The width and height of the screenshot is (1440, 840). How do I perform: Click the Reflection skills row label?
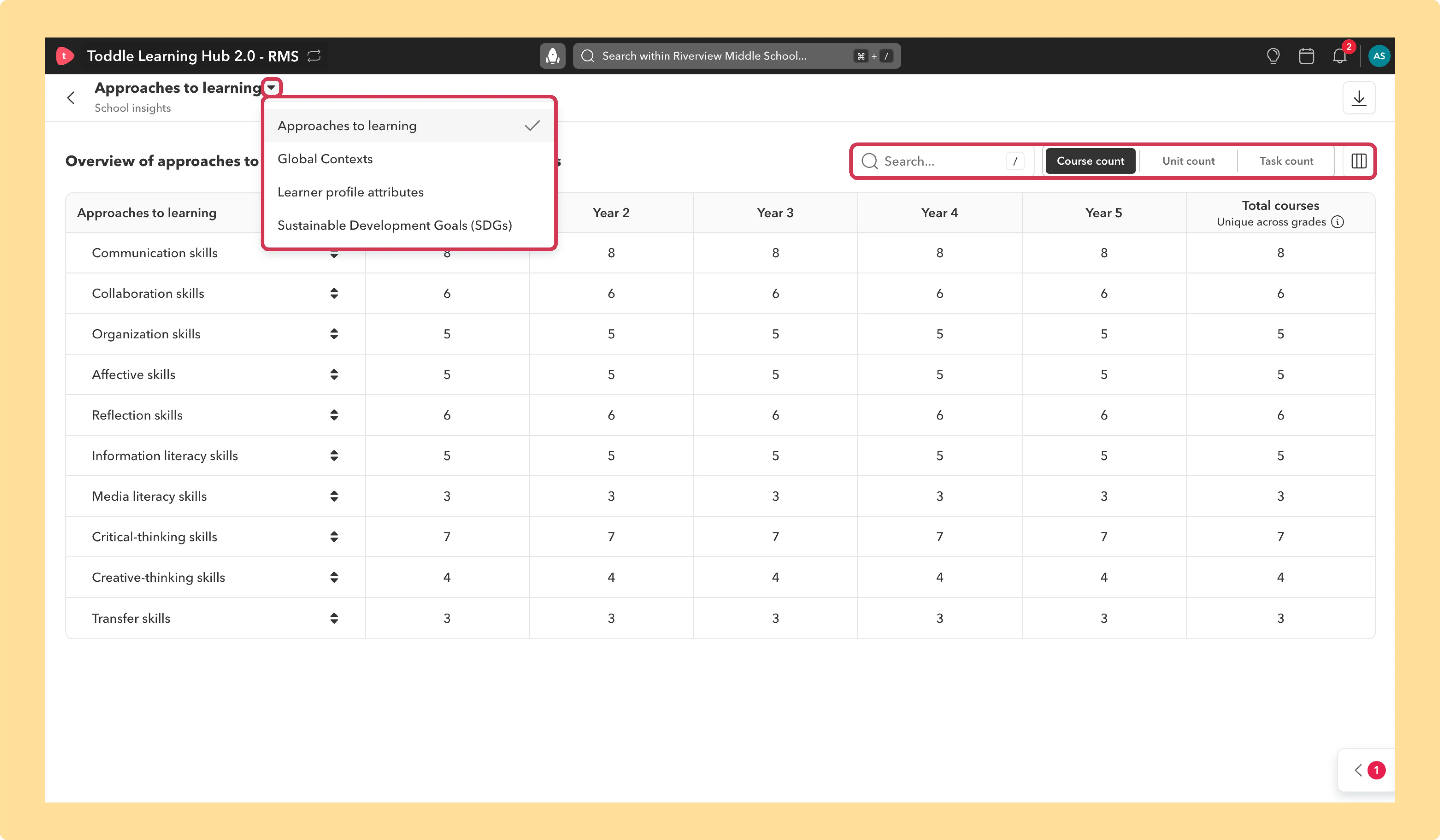point(137,415)
